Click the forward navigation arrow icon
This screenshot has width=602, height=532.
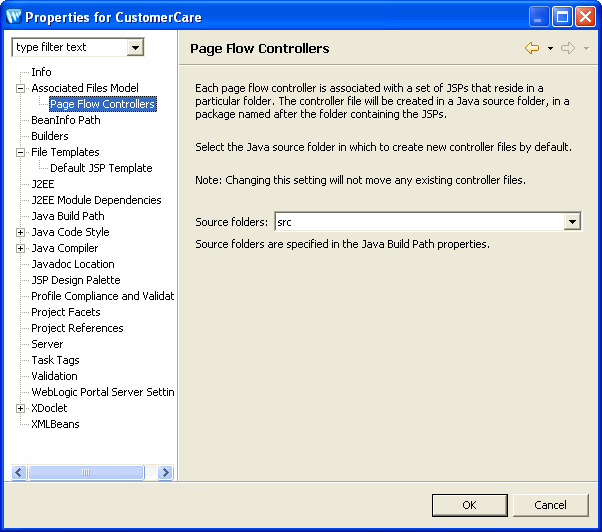568,48
